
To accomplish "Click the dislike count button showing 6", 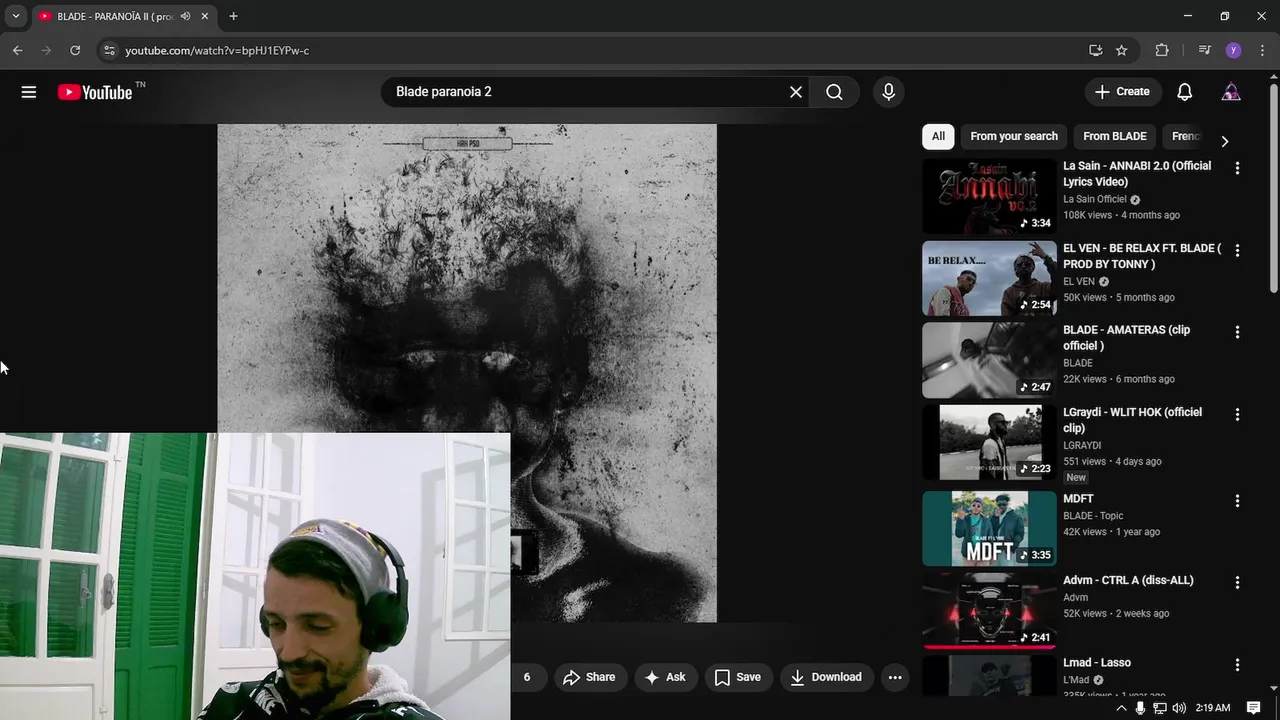I will pyautogui.click(x=527, y=677).
